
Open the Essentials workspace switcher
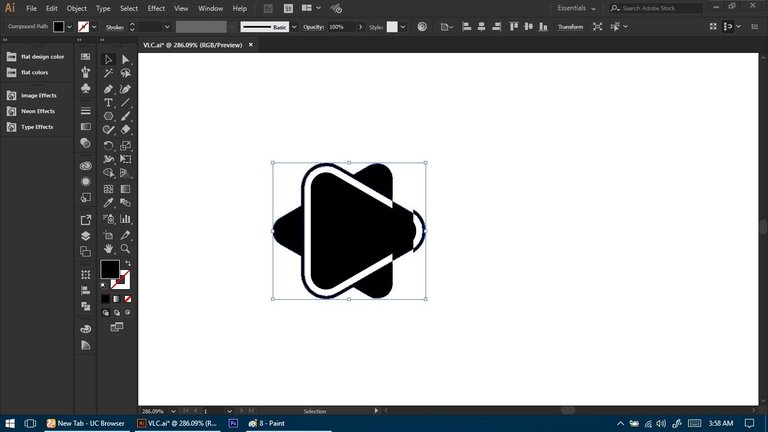576,8
